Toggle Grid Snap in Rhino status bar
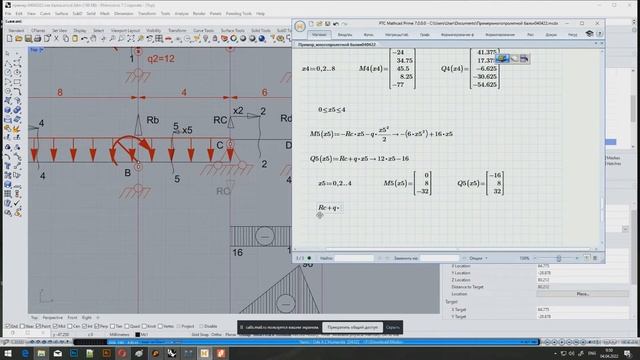The image size is (640, 360). 201,334
